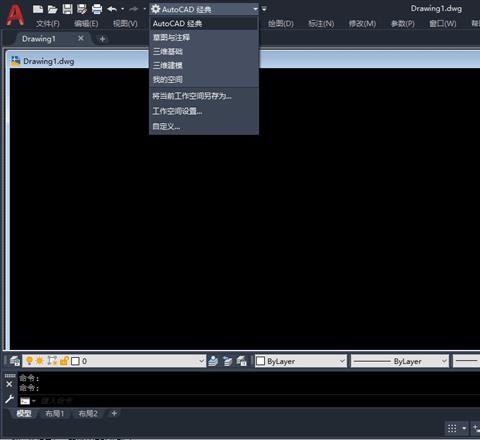Click the Layer Previous icon

[228, 361]
